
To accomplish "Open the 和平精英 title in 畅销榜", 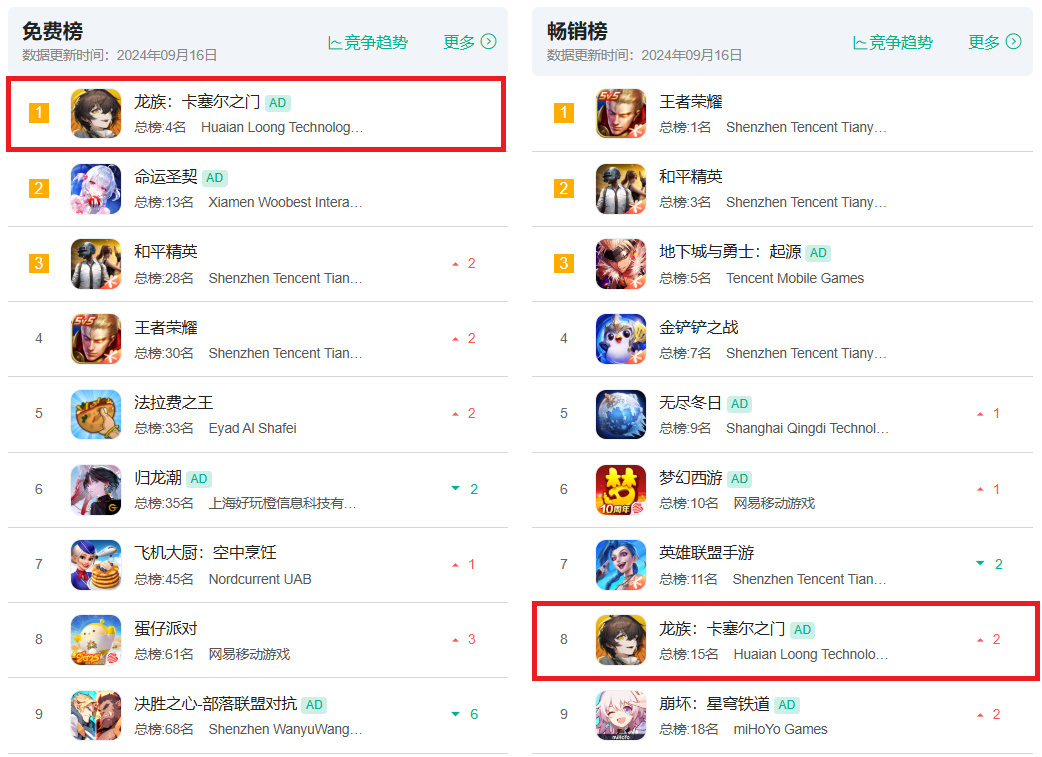I will 690,177.
